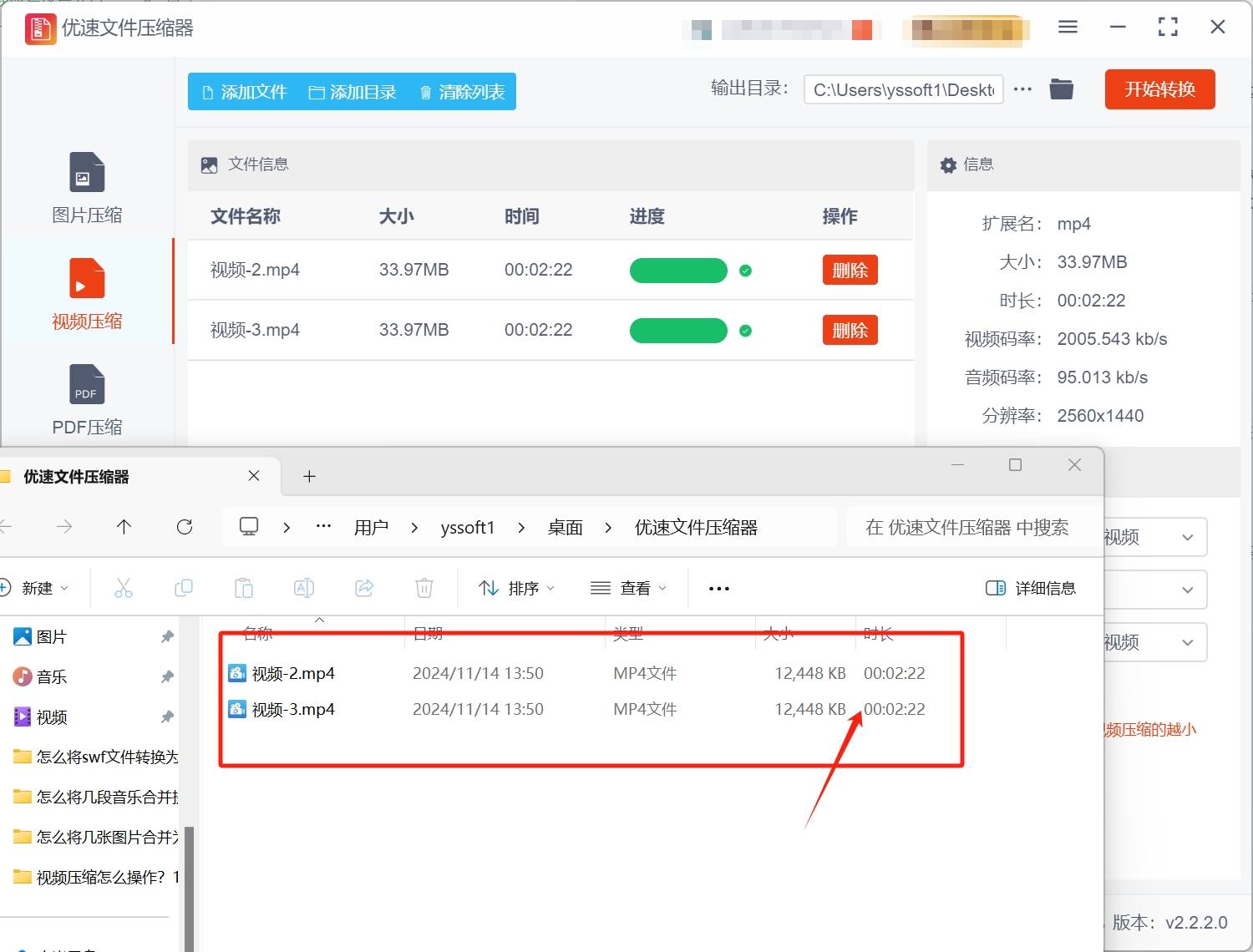Toggle the 详细信息 details pane
Screen dimensions: 1253x952
coord(1031,589)
